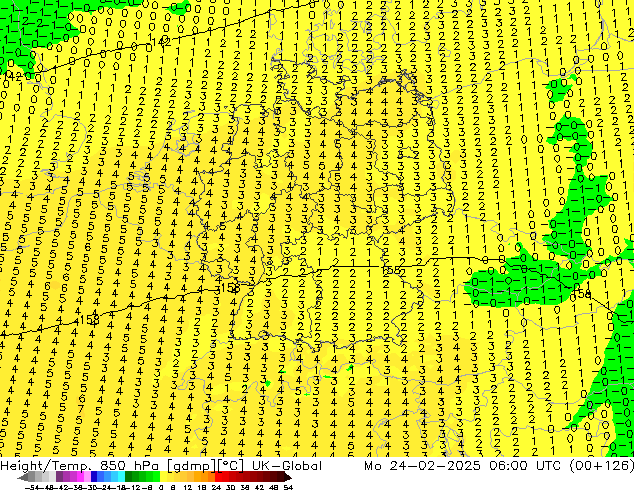Click the bright red swatch in the legend
Image resolution: width=634 pixels, height=490 pixels.
pyautogui.click(x=218, y=477)
